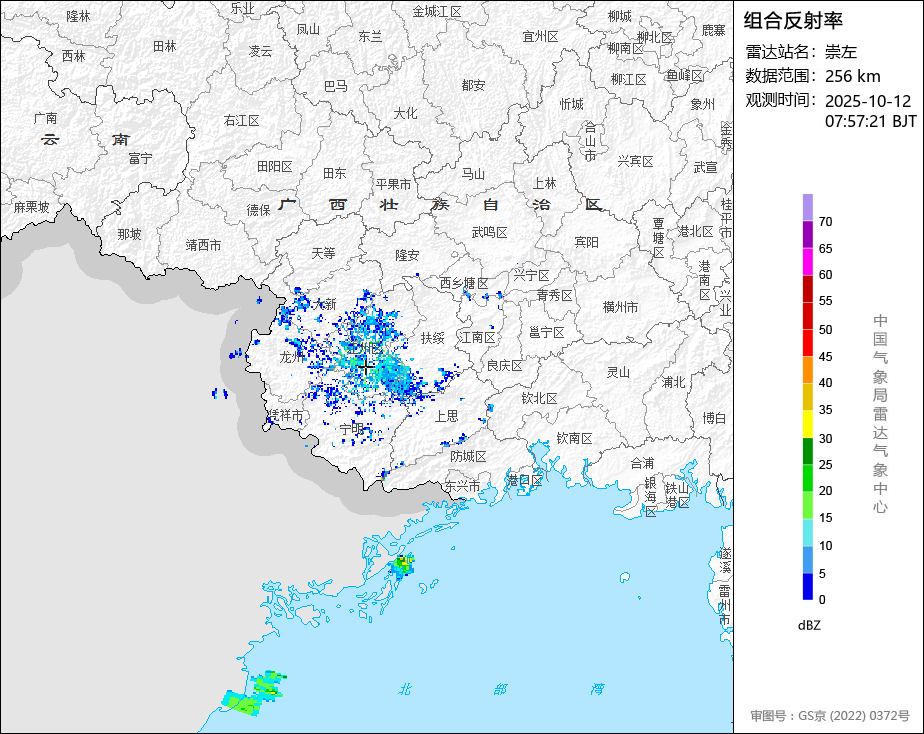
Task: Click the 靖西市 map label
Action: coord(204,244)
